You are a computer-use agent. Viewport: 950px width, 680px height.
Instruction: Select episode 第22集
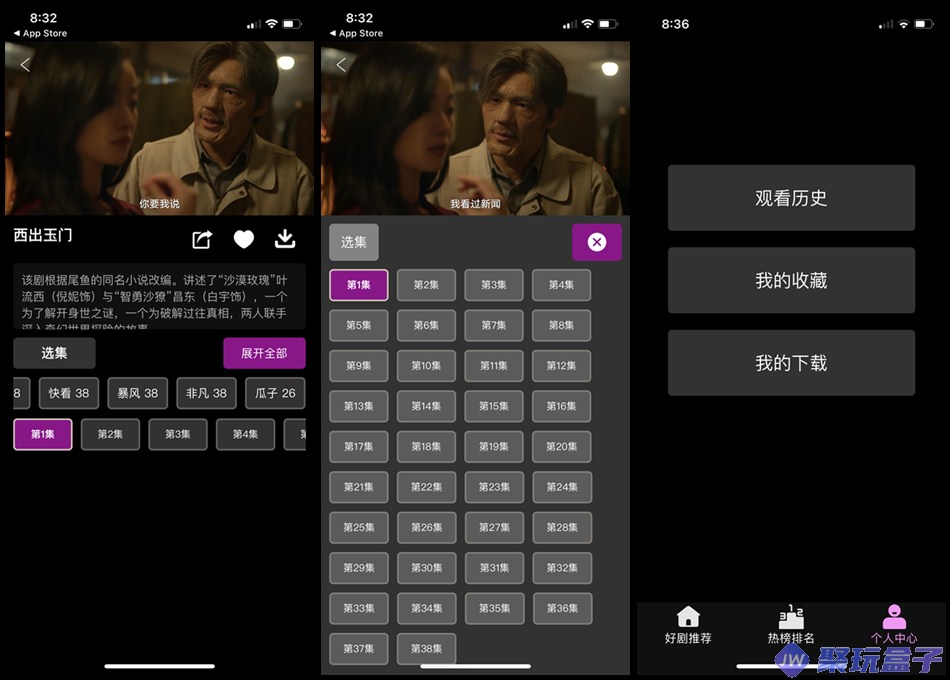pos(427,487)
